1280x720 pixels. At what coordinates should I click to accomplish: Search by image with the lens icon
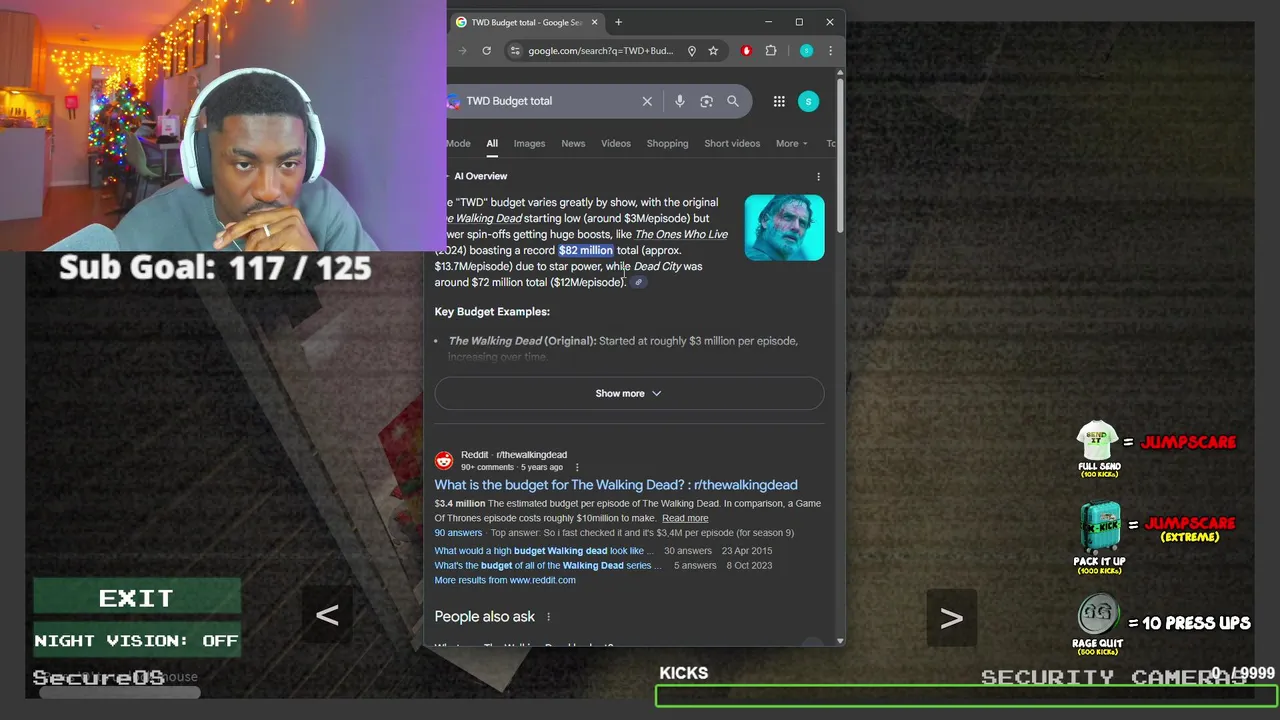[x=706, y=101]
